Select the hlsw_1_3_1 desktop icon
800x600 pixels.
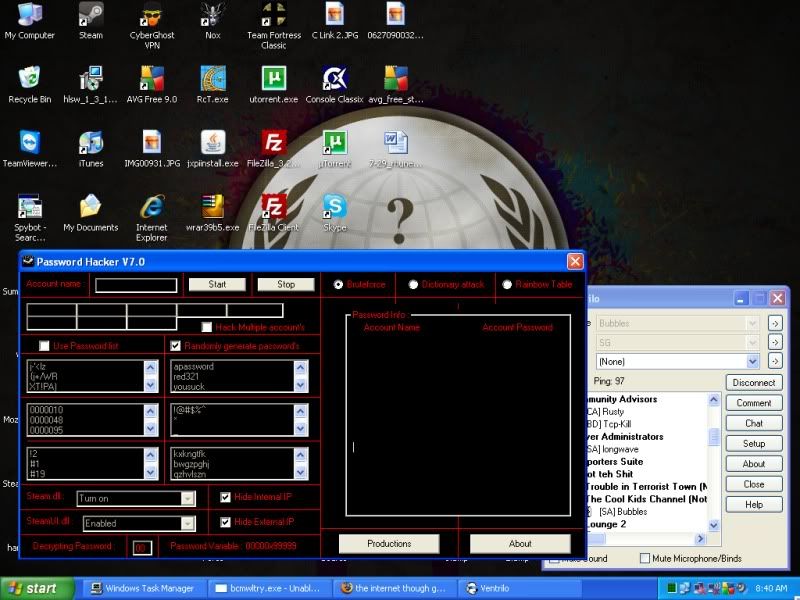pyautogui.click(x=91, y=85)
